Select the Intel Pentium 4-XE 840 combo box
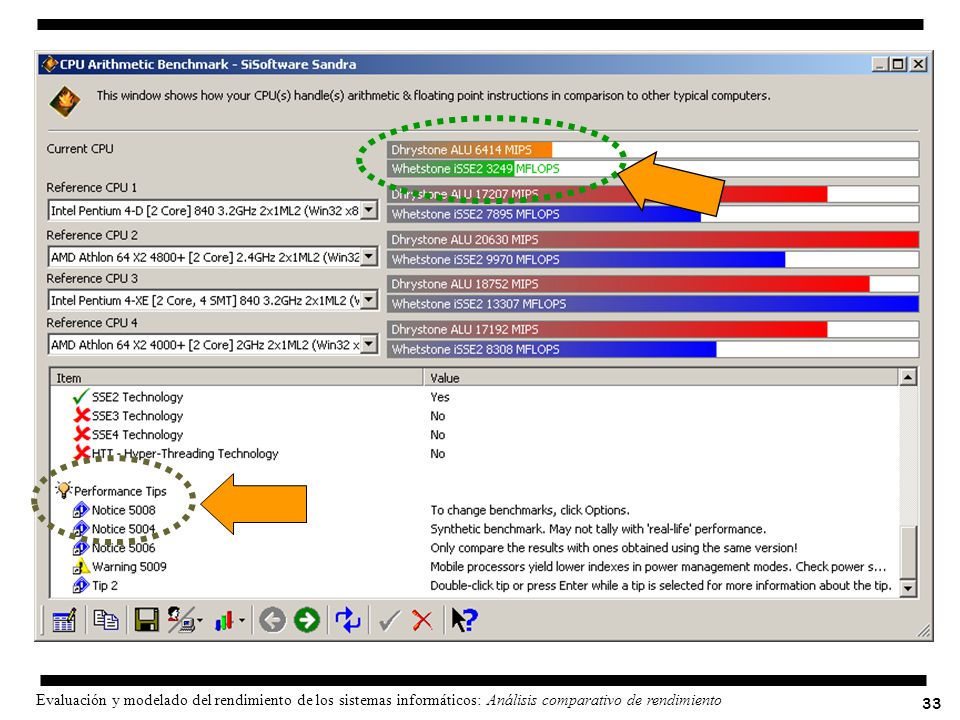The width and height of the screenshot is (960, 720). click(x=212, y=300)
